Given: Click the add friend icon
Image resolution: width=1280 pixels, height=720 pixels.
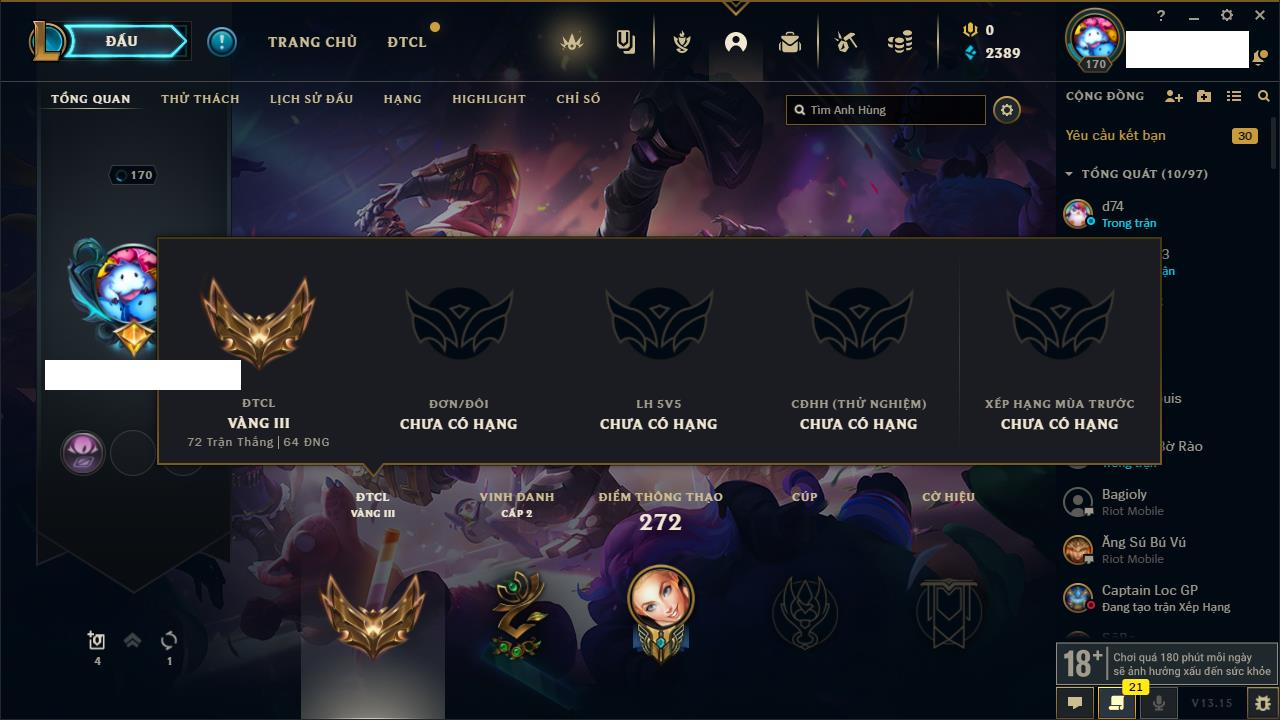Looking at the screenshot, I should [x=1174, y=96].
